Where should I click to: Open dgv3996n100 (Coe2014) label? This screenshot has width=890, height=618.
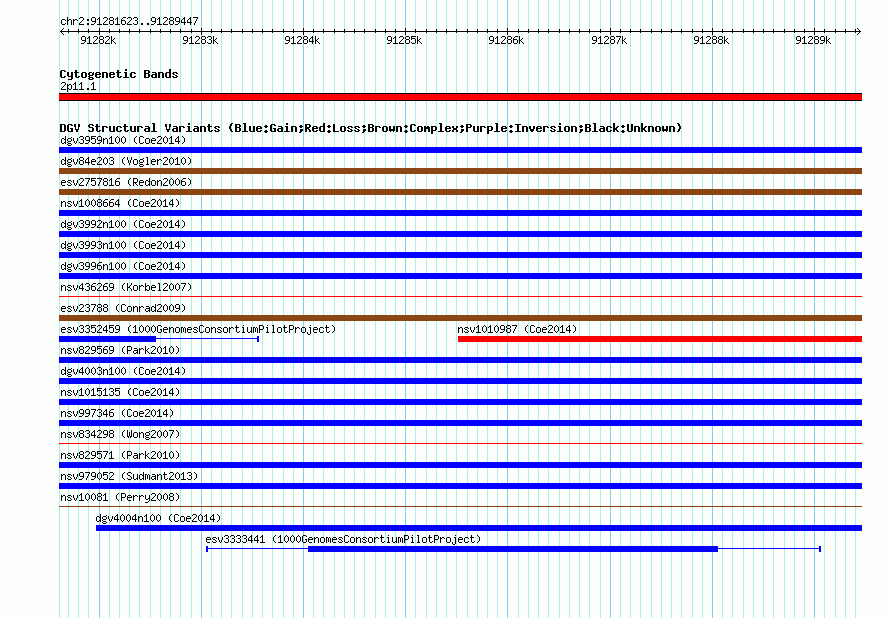[x=123, y=266]
